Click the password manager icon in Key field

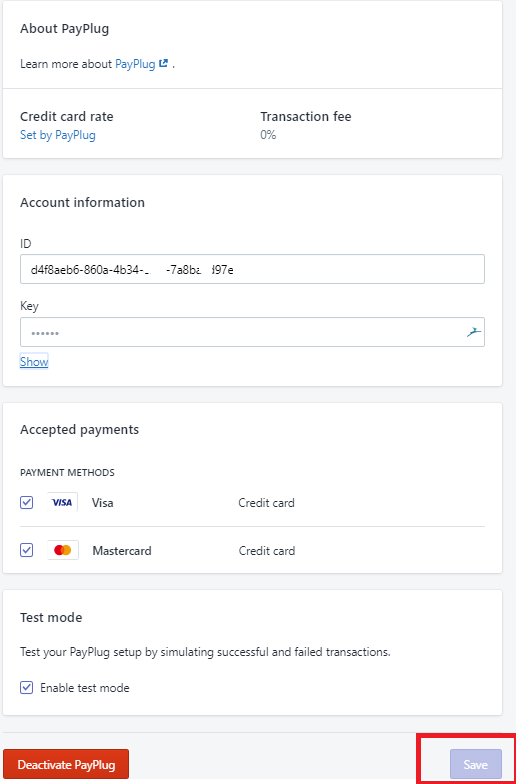474,332
